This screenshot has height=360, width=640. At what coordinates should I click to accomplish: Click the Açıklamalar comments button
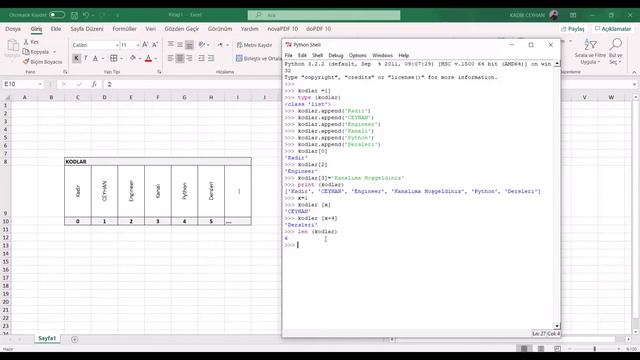tap(613, 29)
